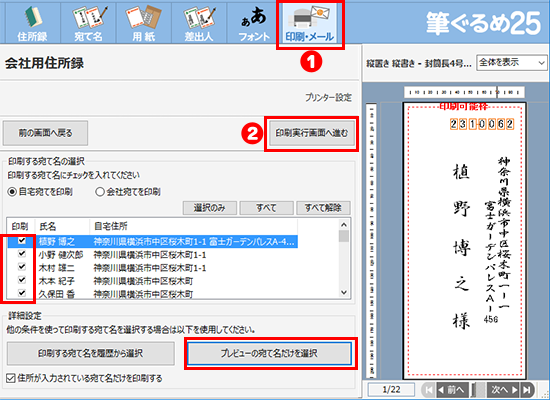Screen dimensions: 550x400
Task: Uncheck print box for 木本 紀子
Action: (22, 280)
